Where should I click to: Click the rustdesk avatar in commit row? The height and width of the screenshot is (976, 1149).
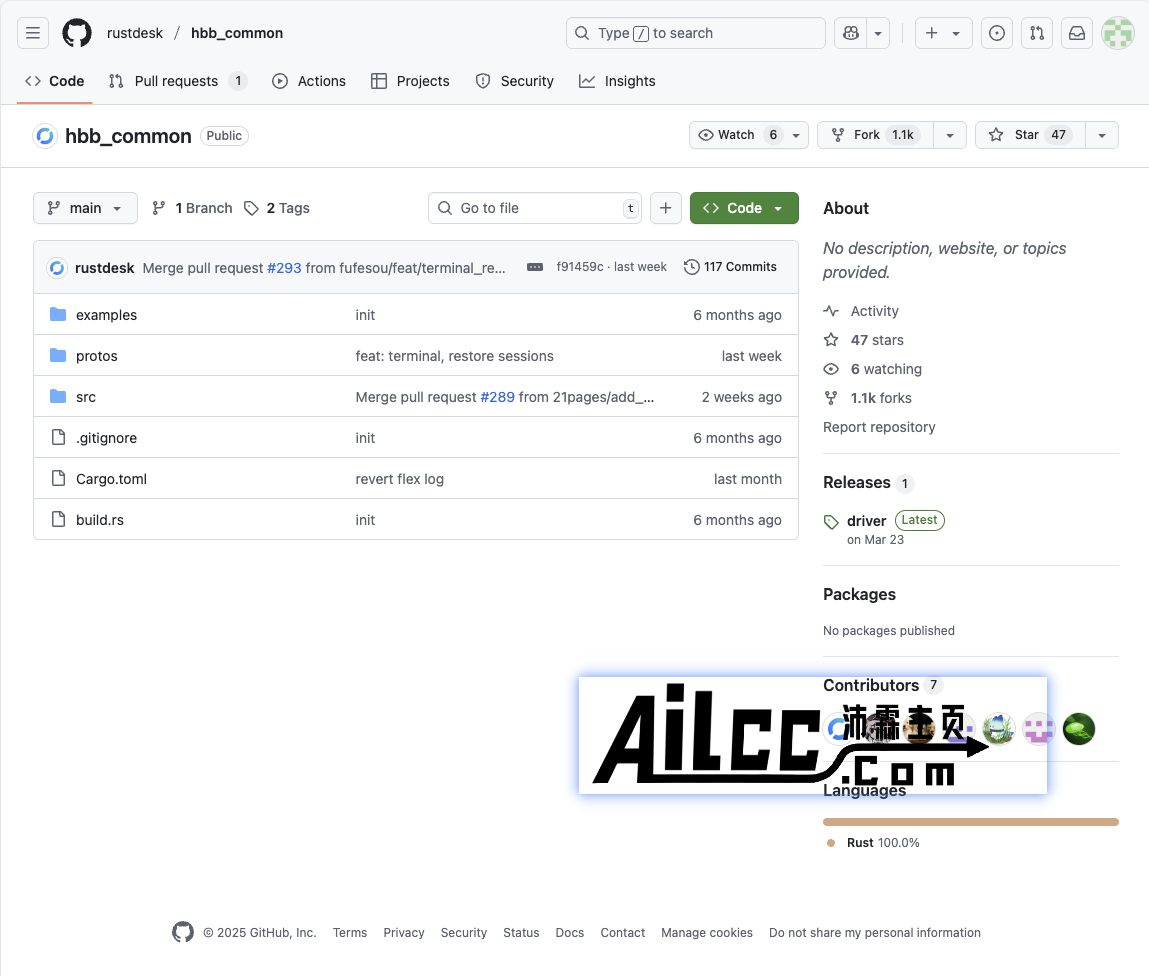[x=57, y=267]
